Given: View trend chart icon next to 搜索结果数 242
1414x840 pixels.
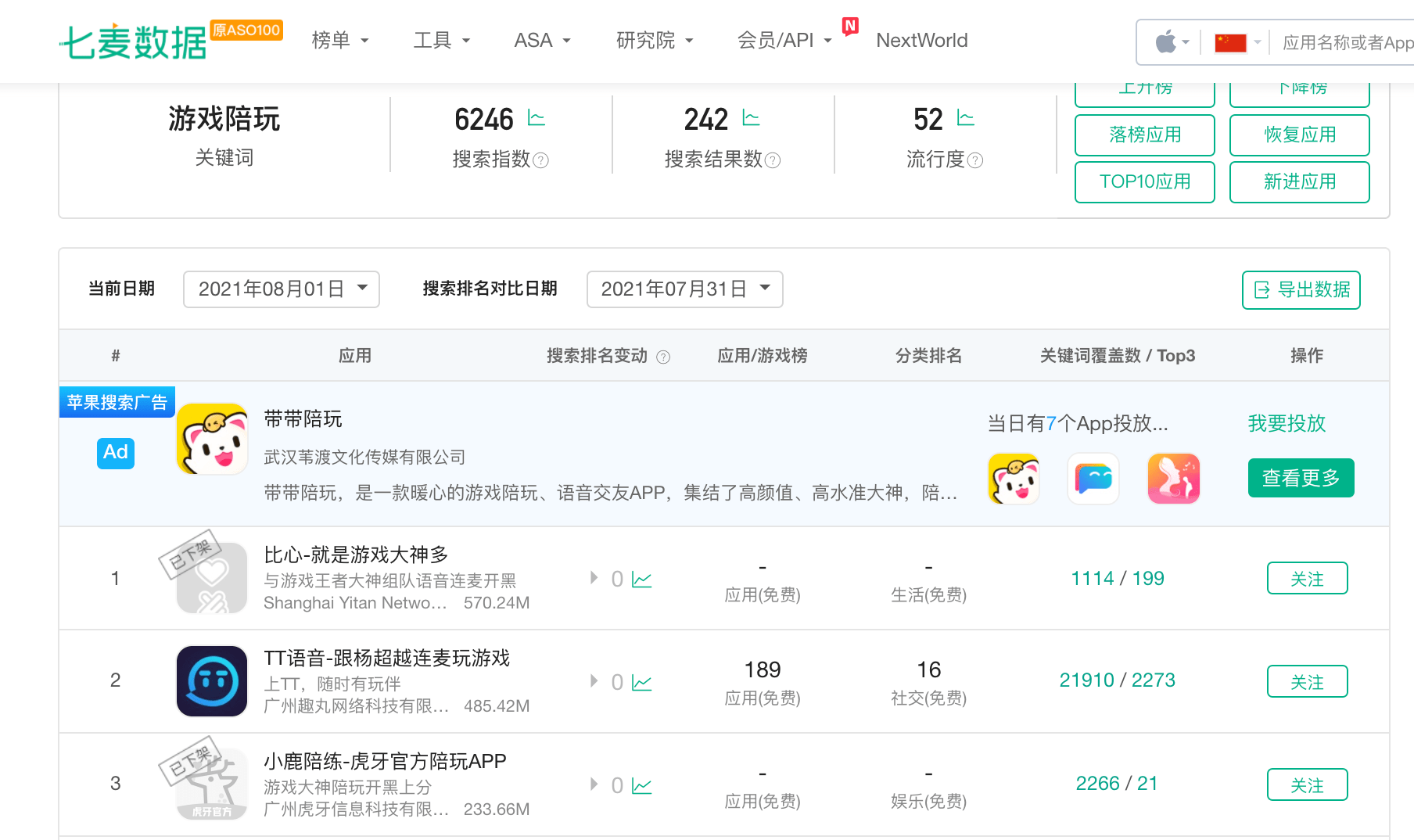Looking at the screenshot, I should point(751,117).
